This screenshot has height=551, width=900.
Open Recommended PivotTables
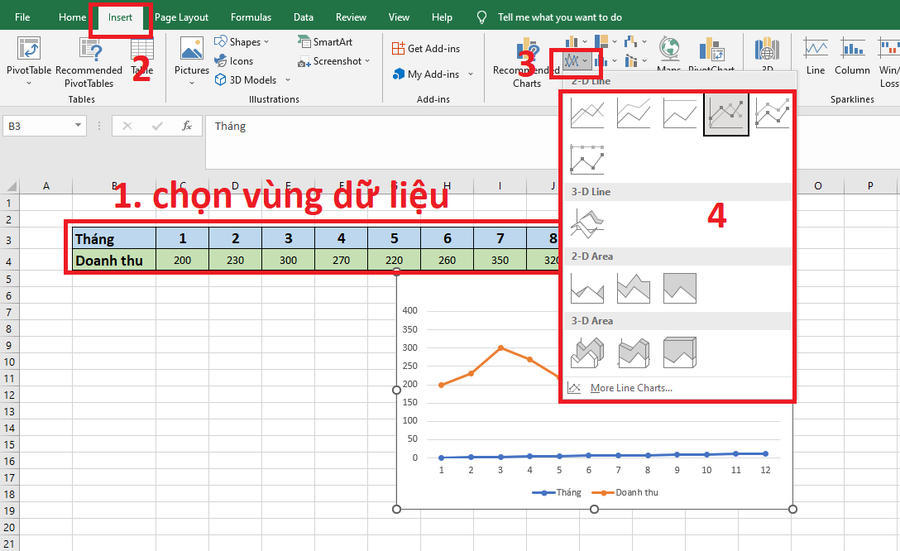click(x=89, y=62)
